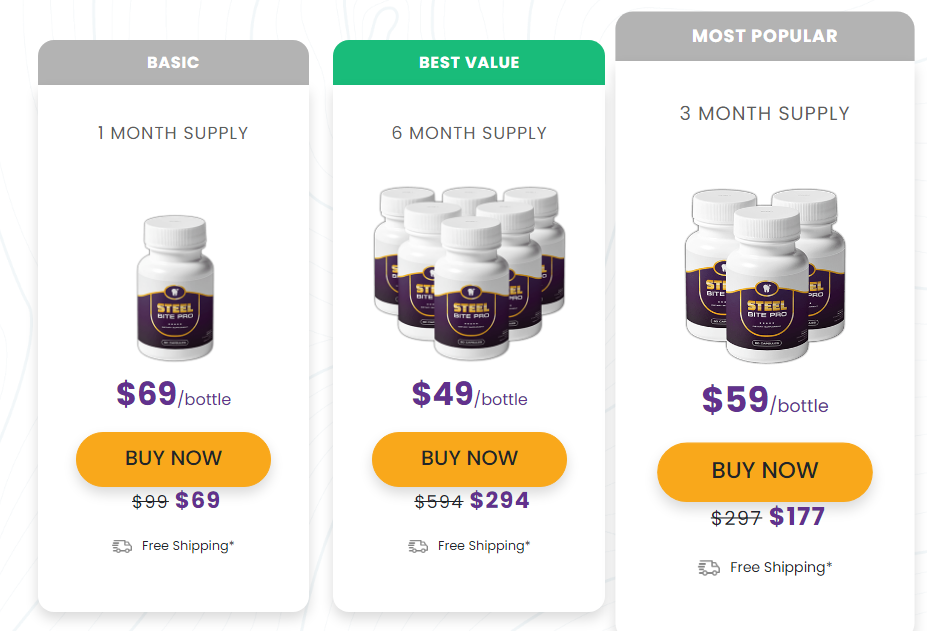Screen dimensions: 927x631
Task: Click BUY NOW for 6 month supply
Action: (x=469, y=459)
